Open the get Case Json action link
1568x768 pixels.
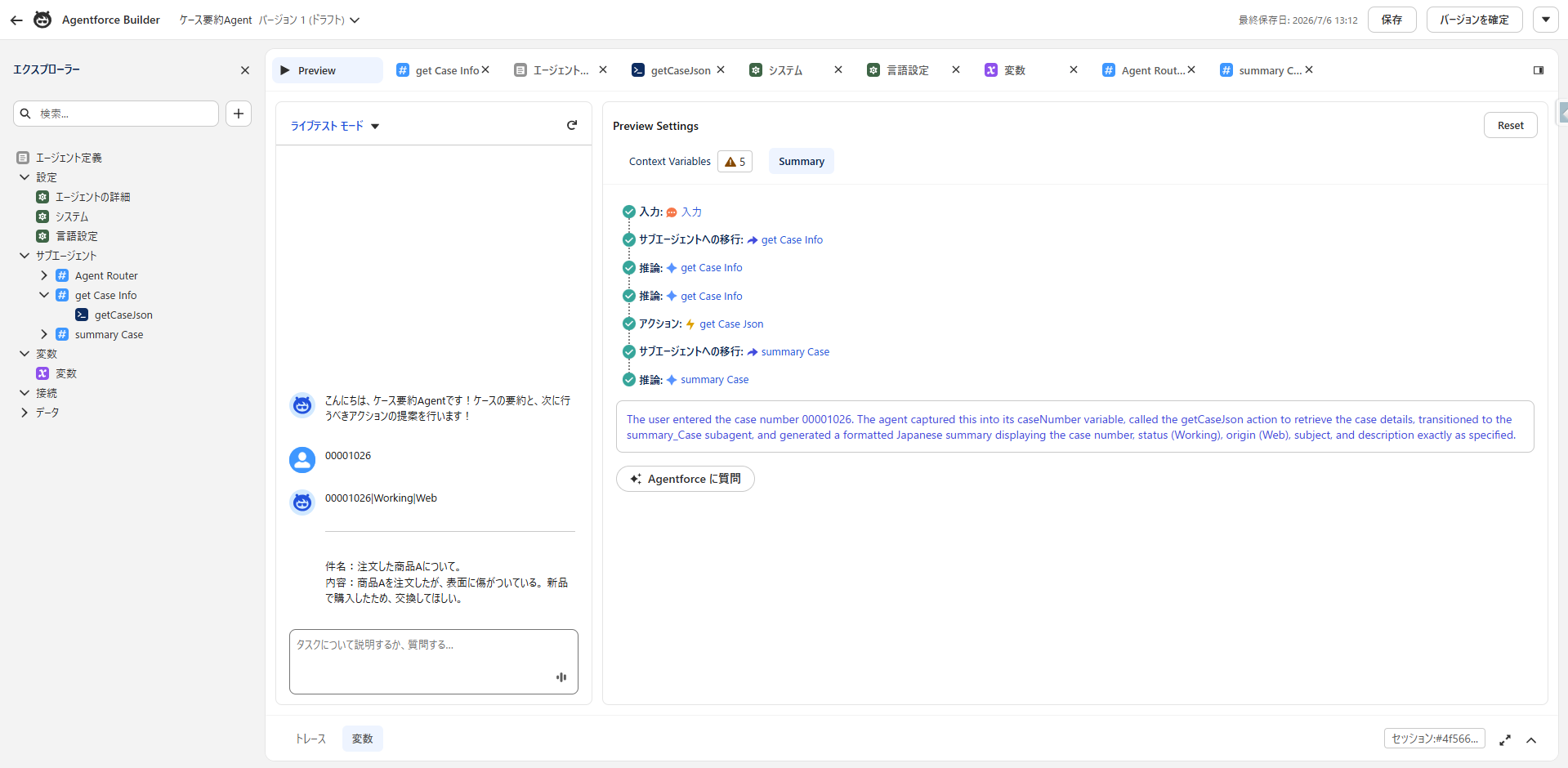click(731, 324)
